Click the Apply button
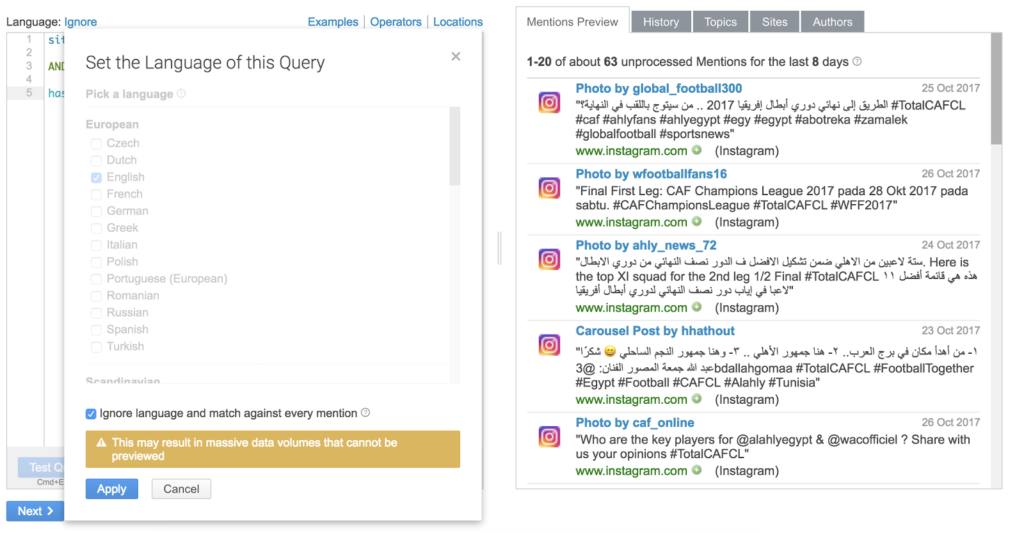This screenshot has width=1024, height=533. click(x=112, y=489)
